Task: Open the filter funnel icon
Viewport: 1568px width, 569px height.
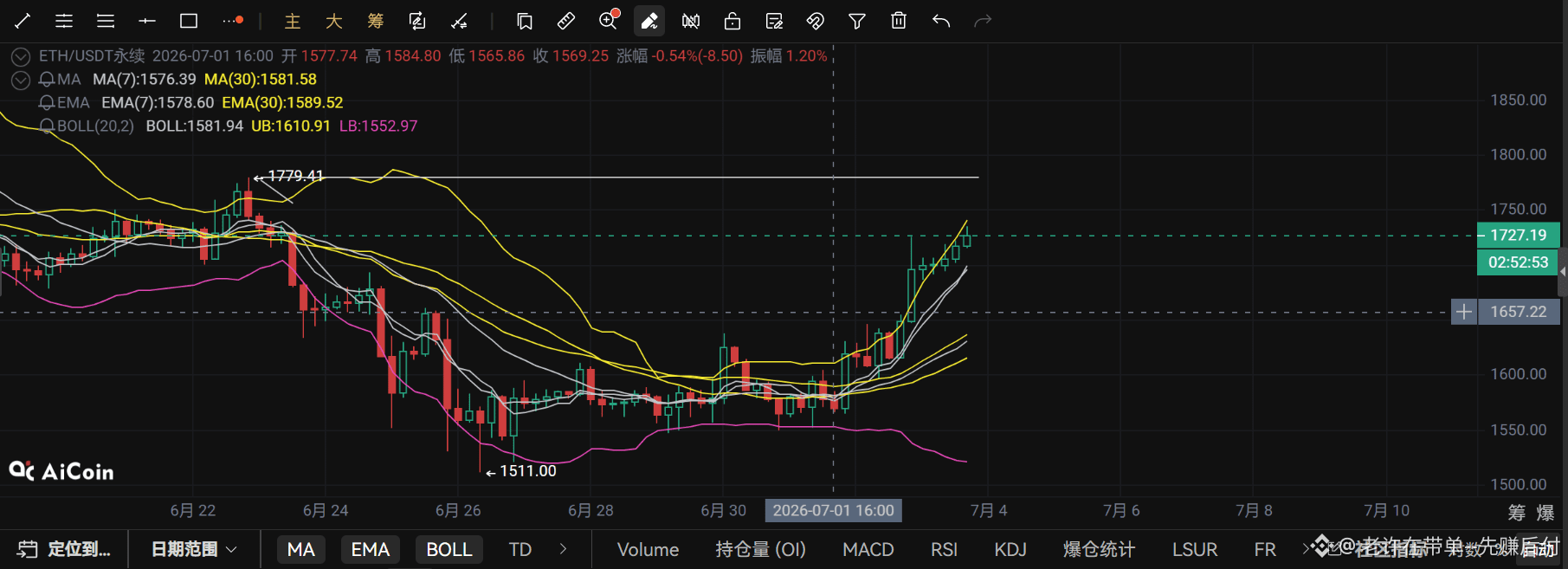Action: 857,21
